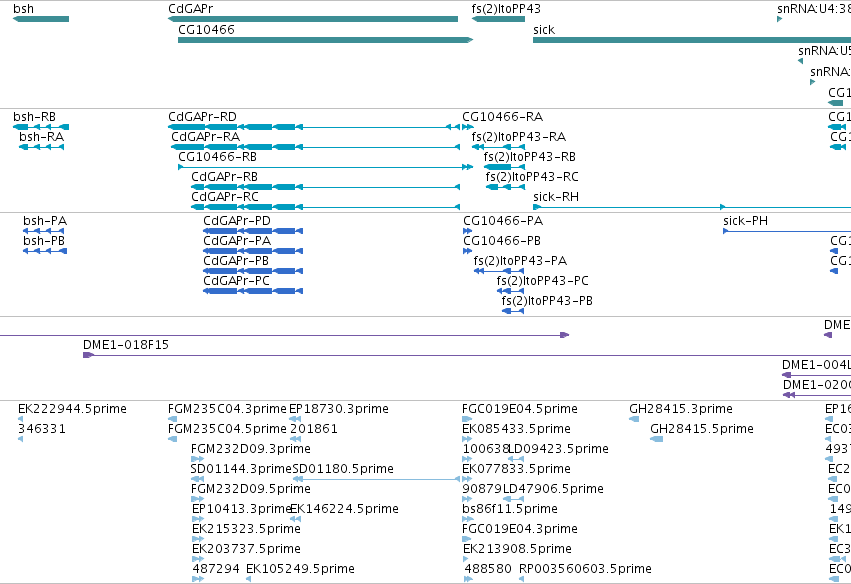Select the bsh gene bar
Viewport: 851px width, 584px height.
click(x=41, y=19)
